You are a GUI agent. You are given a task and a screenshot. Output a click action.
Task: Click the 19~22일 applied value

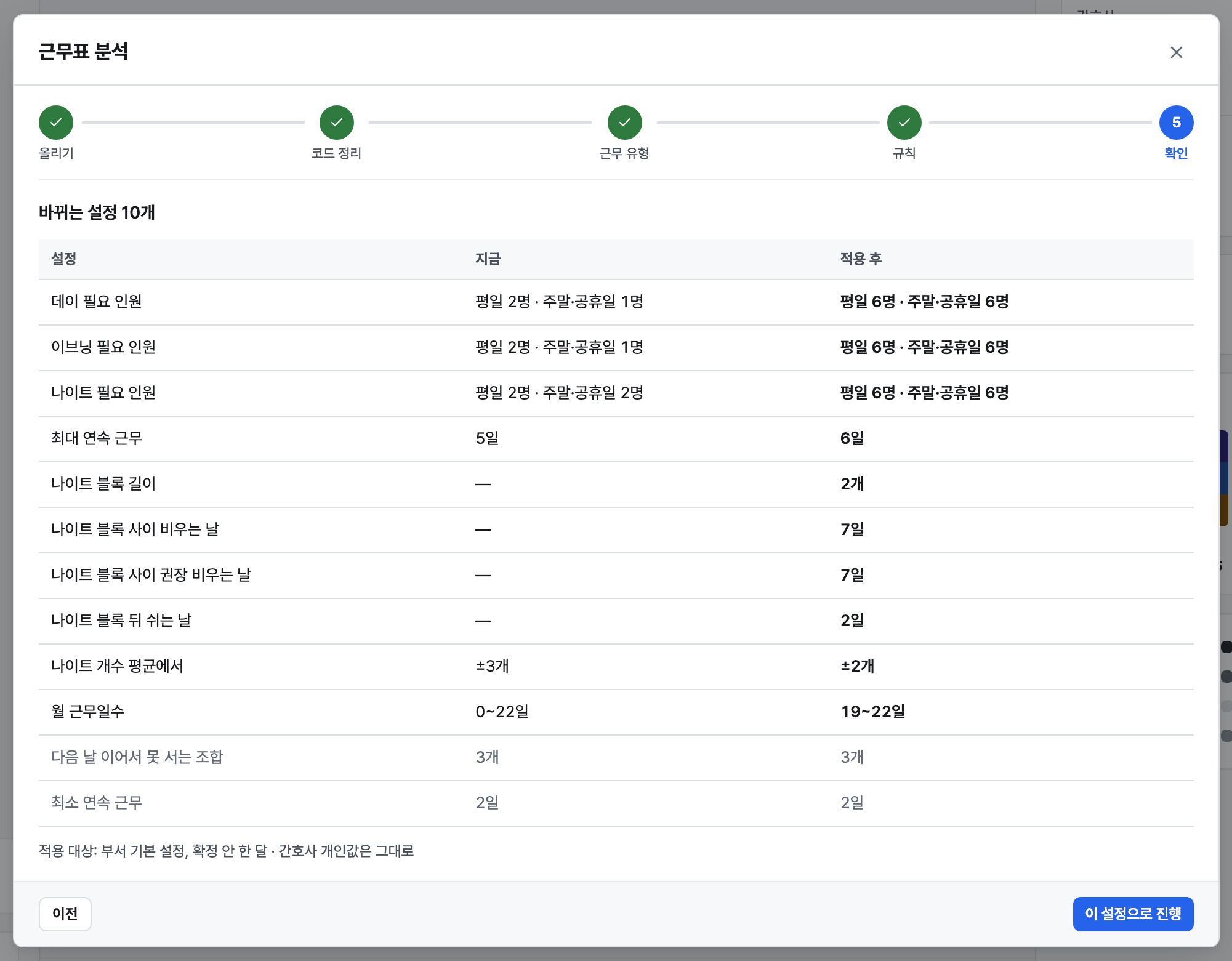[x=872, y=712]
